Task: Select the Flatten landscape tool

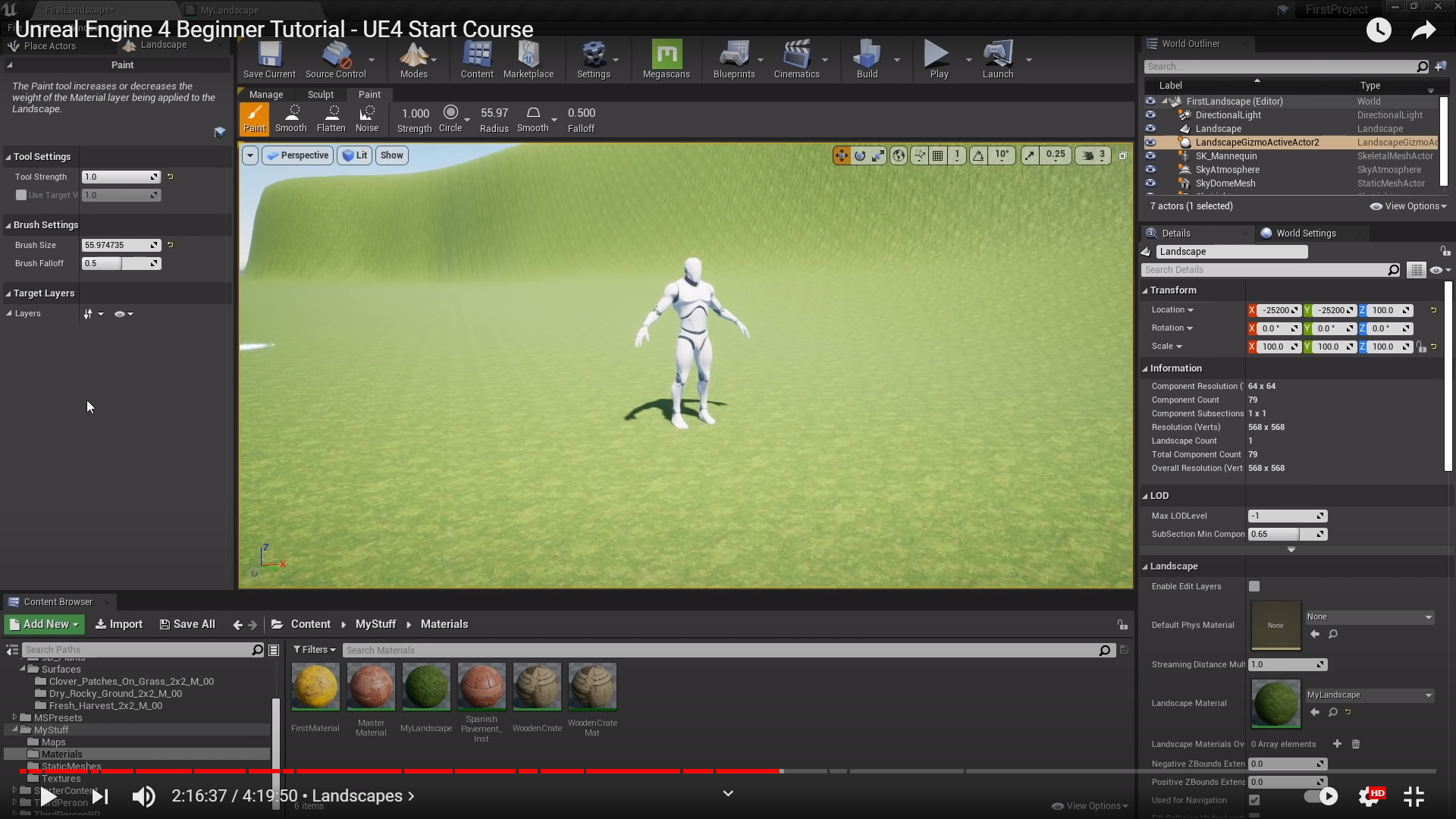Action: [x=331, y=118]
